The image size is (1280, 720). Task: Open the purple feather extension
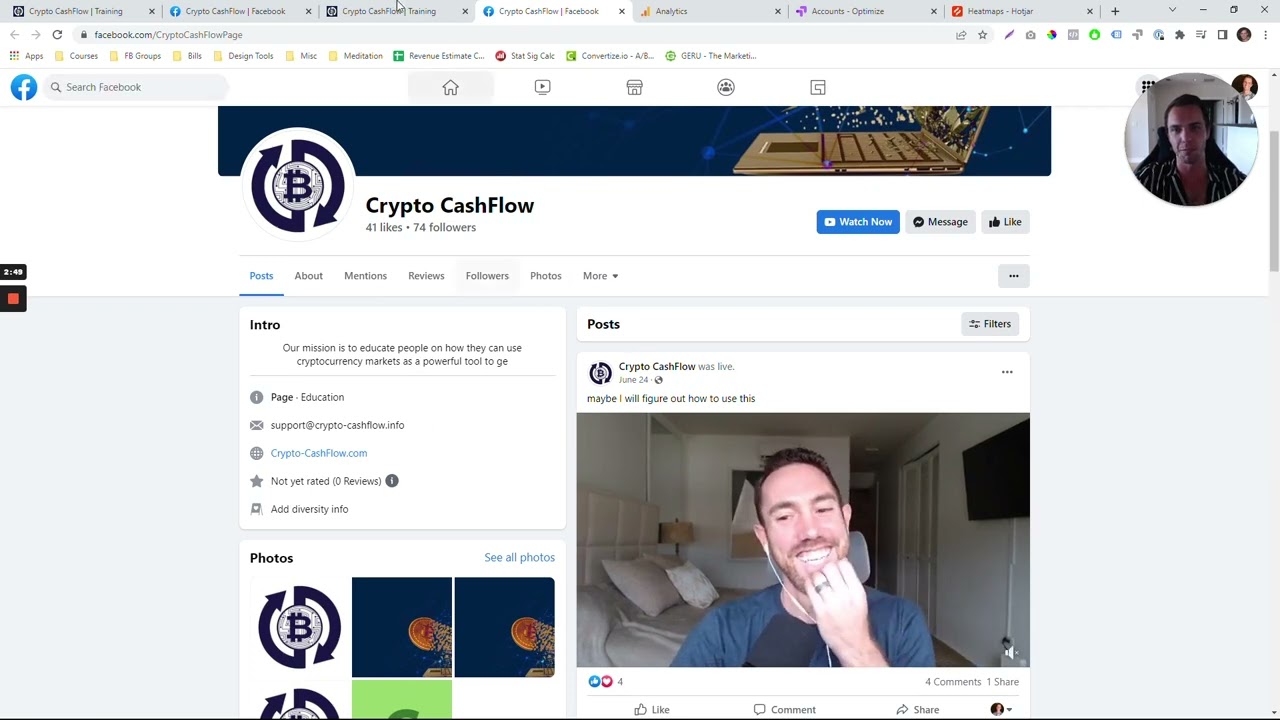coord(1009,35)
